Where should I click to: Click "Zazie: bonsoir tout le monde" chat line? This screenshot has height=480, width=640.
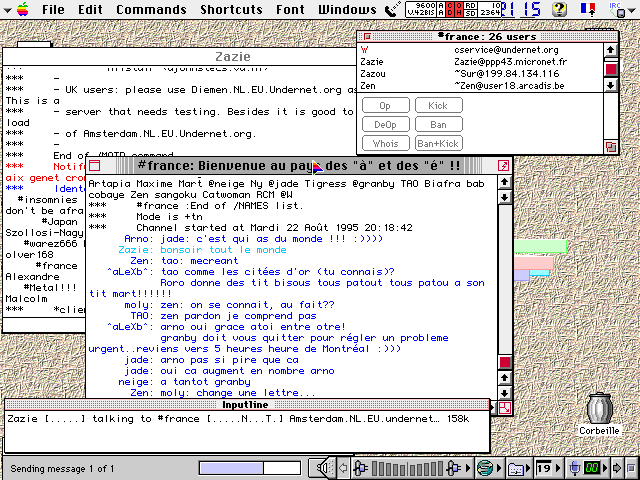pos(202,250)
